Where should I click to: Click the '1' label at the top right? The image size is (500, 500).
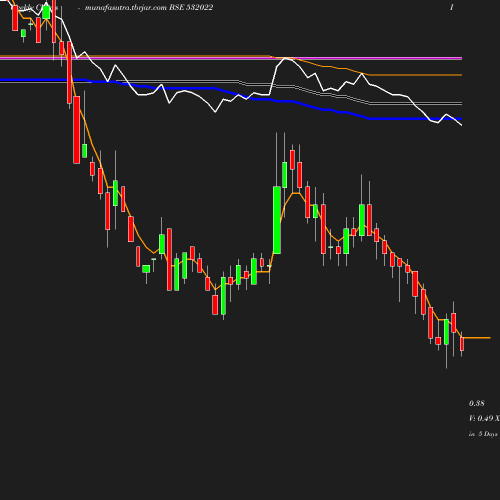(452, 7)
